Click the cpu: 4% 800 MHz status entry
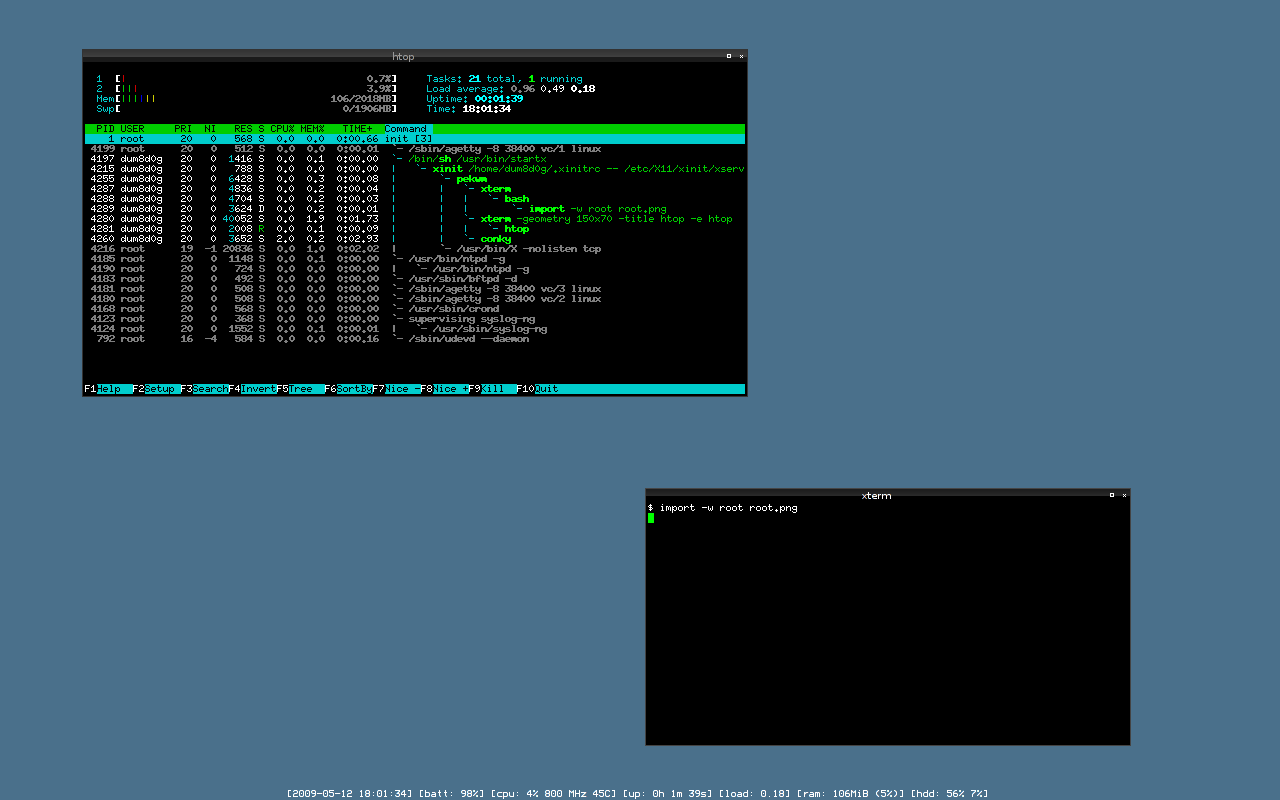The height and width of the screenshot is (800, 1280). pos(553,794)
